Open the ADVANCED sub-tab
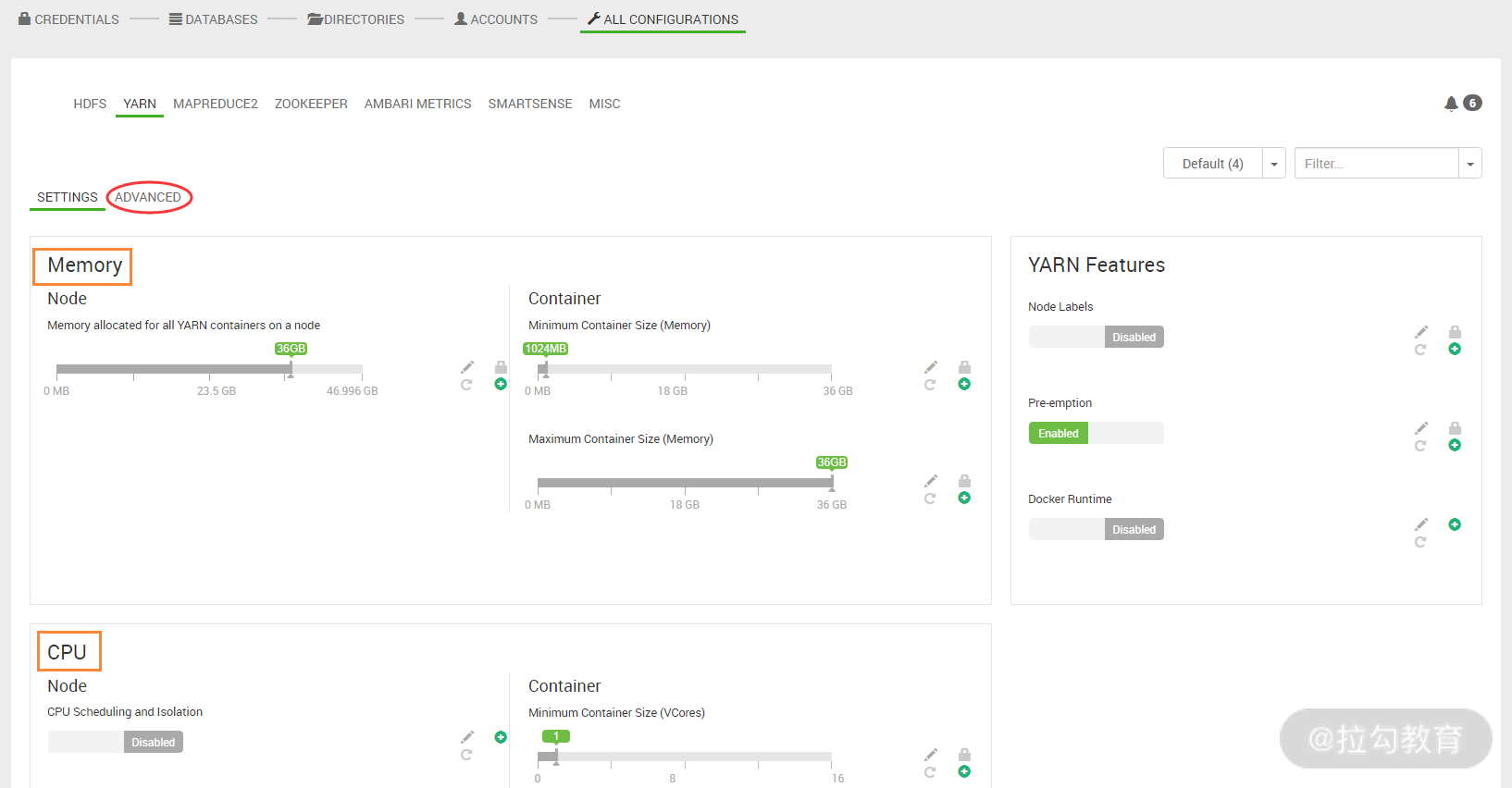This screenshot has width=1512, height=788. [148, 197]
